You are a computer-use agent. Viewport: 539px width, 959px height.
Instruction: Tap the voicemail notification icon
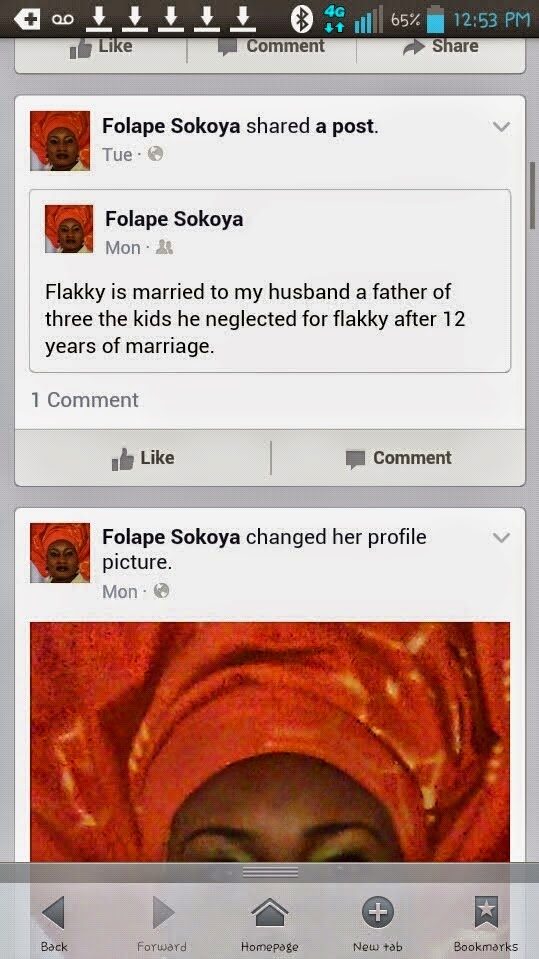[62, 20]
